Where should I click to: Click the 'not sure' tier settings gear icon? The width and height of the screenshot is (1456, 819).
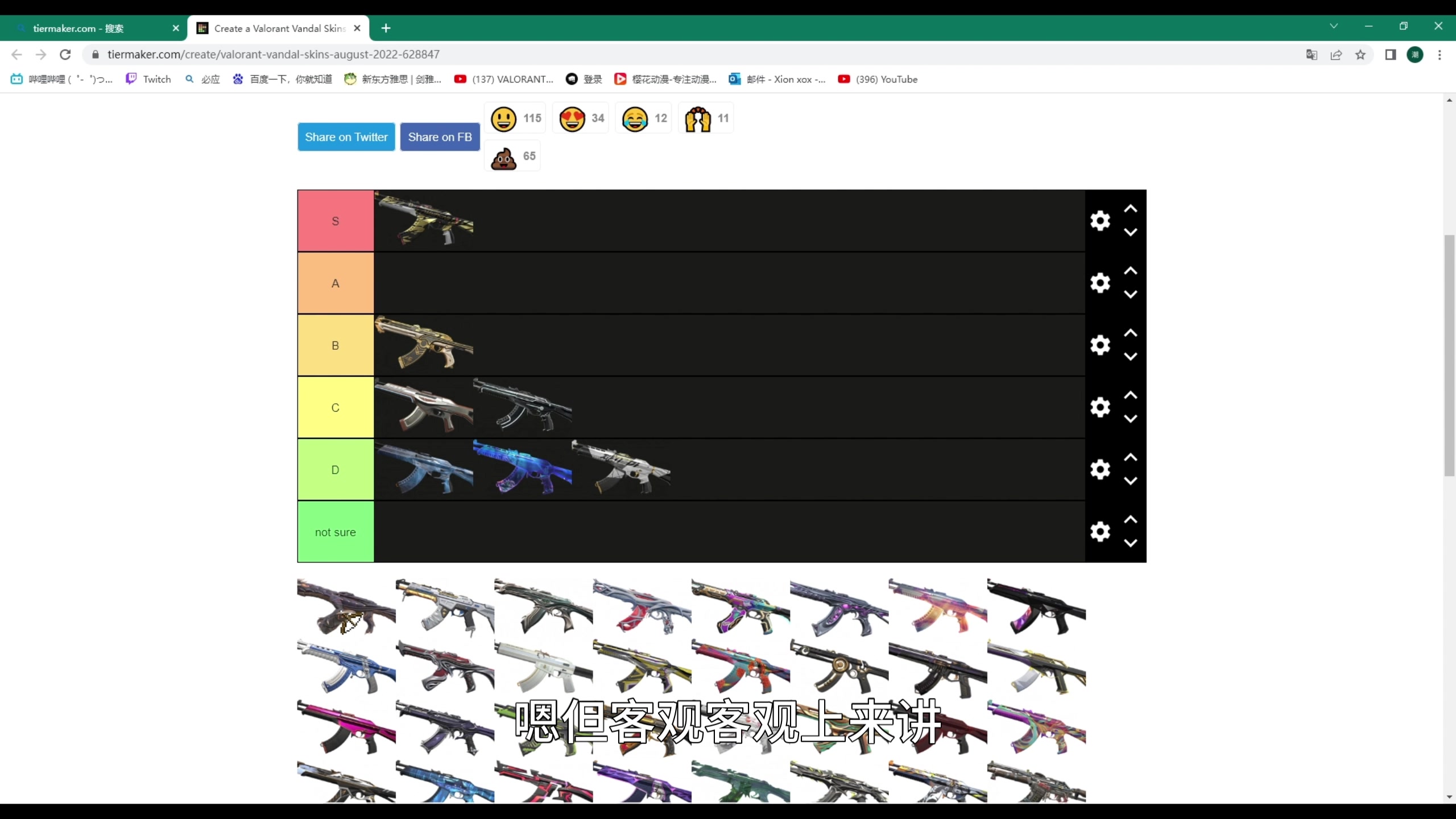pyautogui.click(x=1100, y=531)
